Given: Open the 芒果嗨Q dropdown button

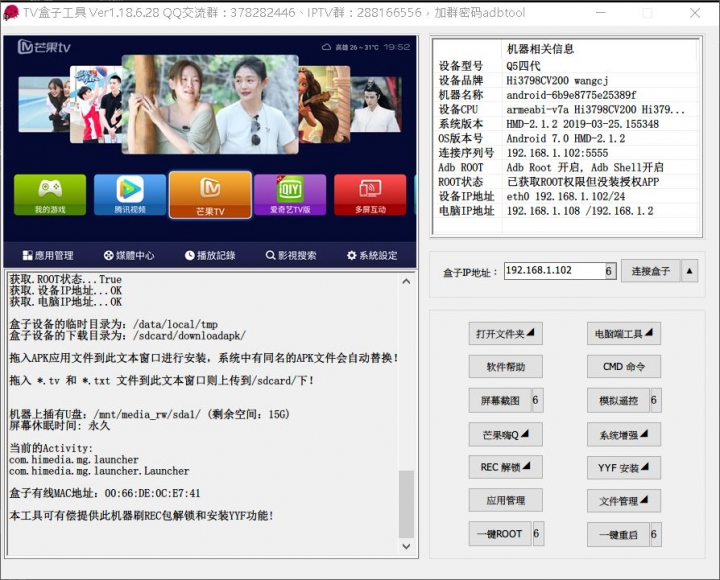Looking at the screenshot, I should 505,434.
